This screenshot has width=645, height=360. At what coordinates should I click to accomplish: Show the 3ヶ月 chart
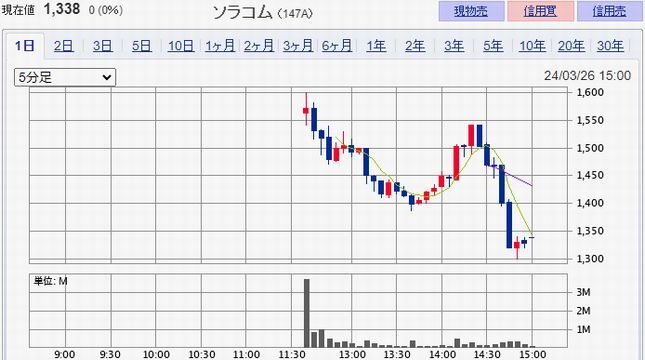coord(298,46)
